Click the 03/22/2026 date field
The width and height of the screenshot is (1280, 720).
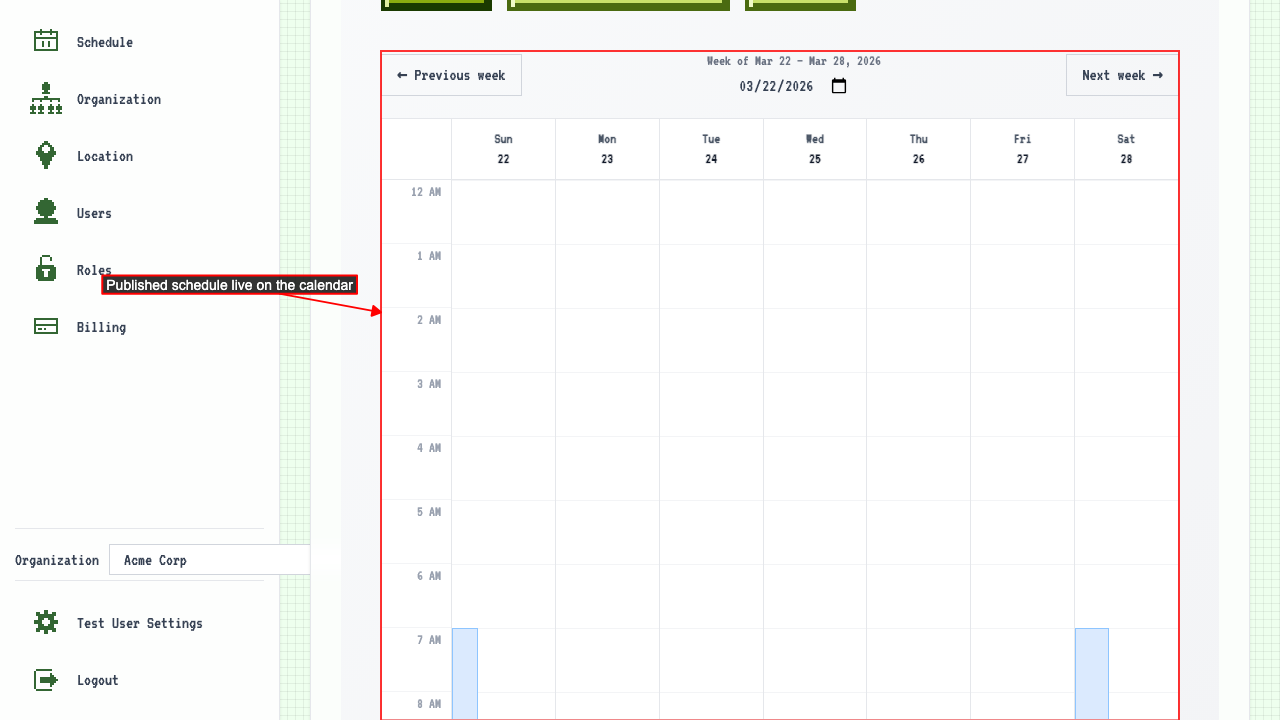tap(777, 86)
